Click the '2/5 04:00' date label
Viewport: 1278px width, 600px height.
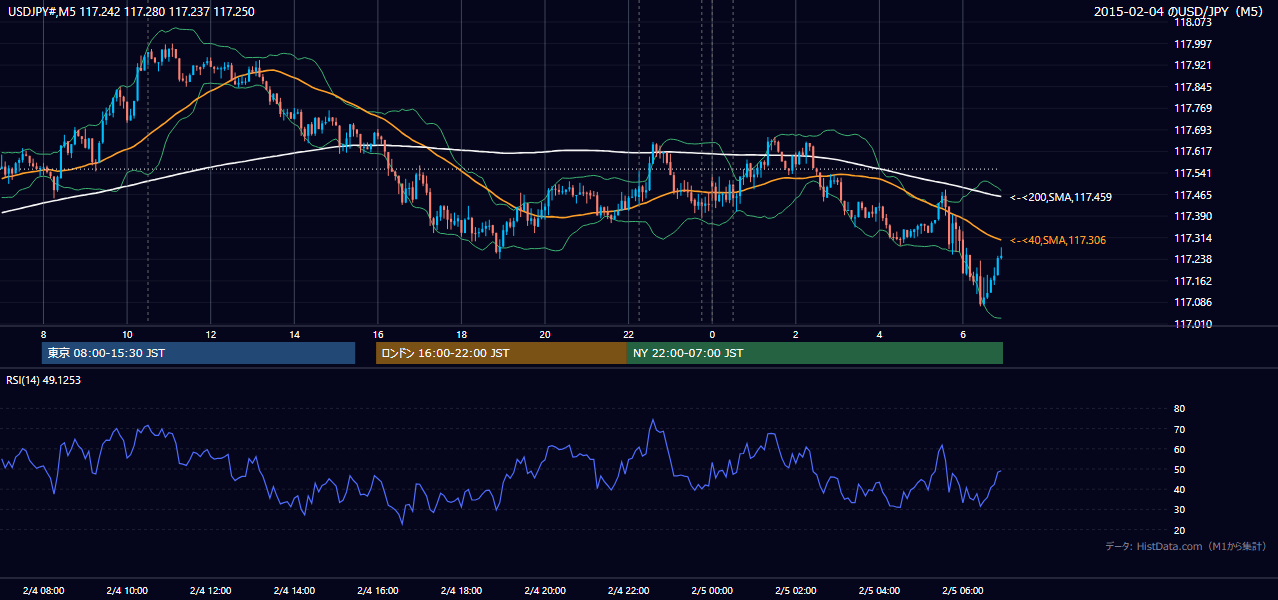coord(879,591)
